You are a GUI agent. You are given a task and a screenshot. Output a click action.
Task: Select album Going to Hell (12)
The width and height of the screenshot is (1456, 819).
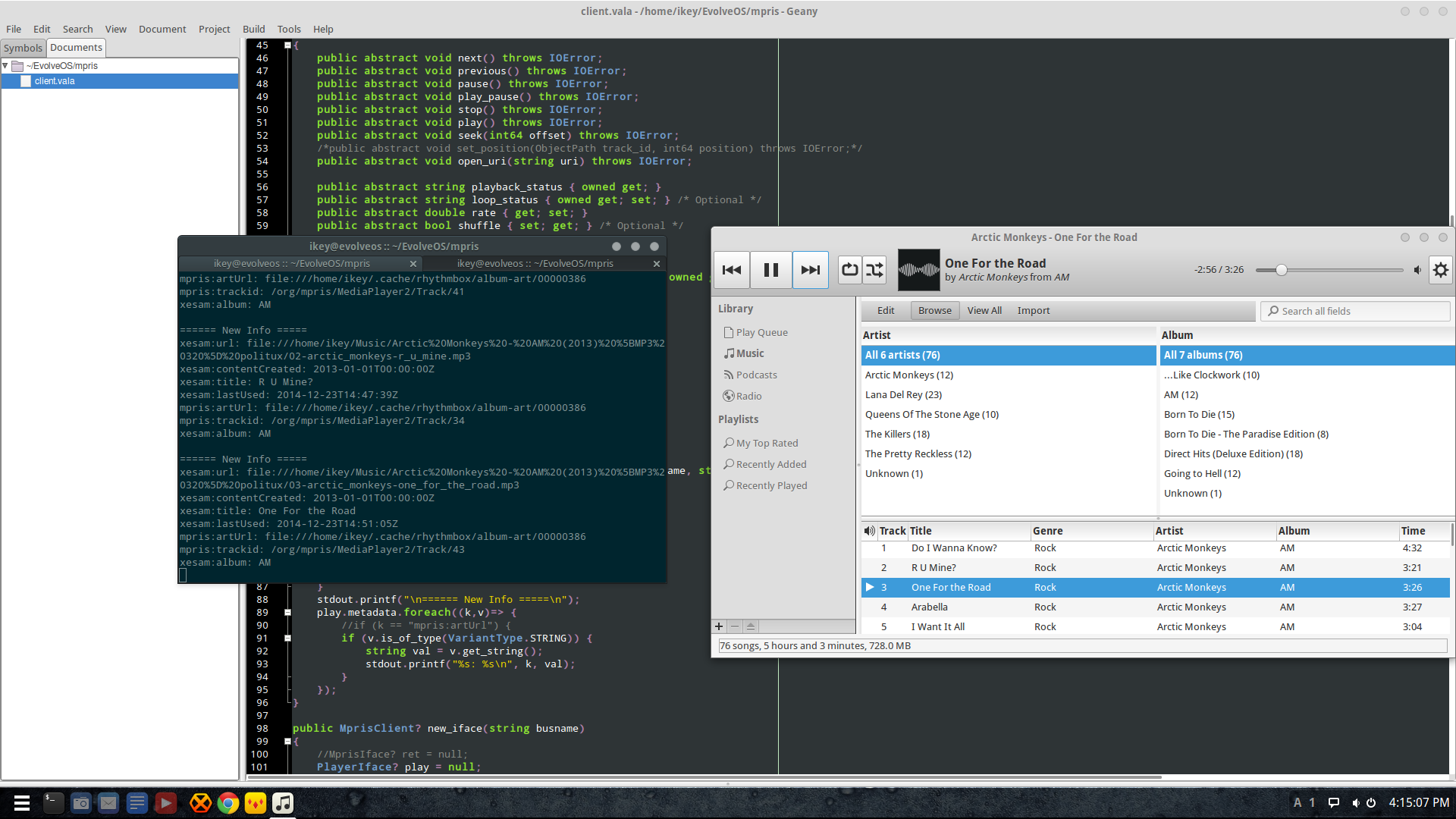[1307, 474]
